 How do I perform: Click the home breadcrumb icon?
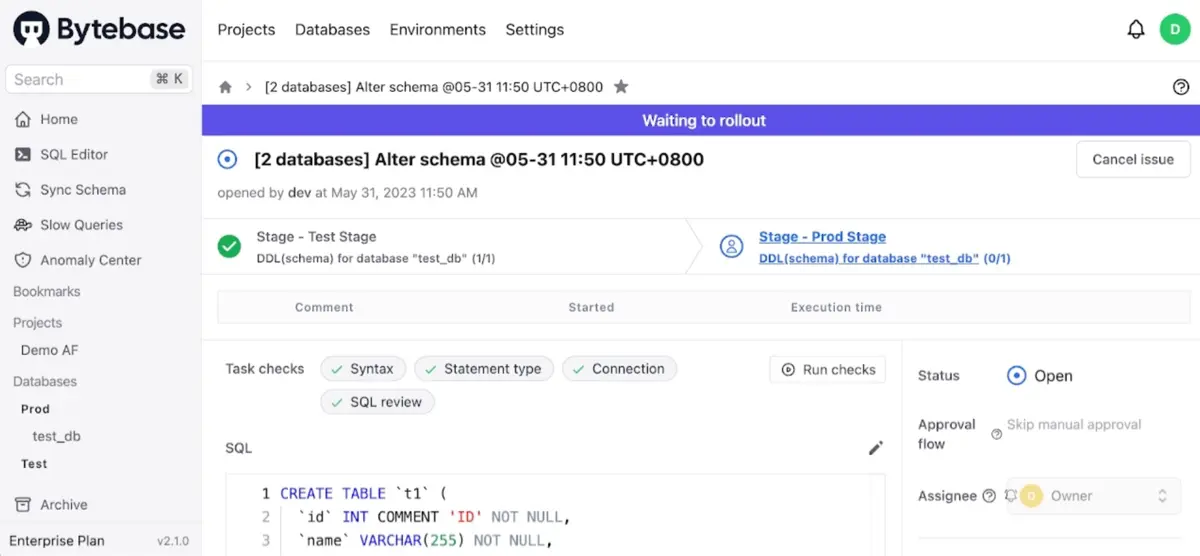click(x=226, y=87)
